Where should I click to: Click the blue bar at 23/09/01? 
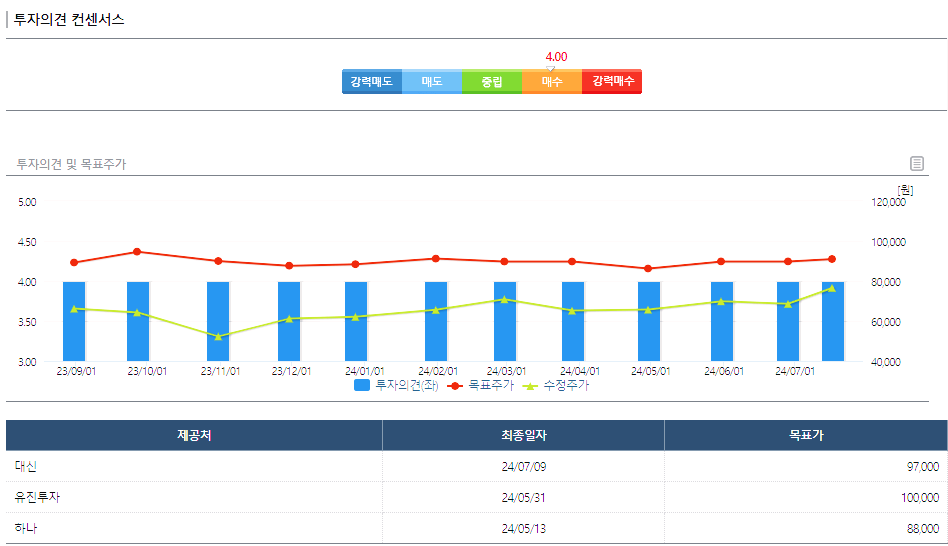(74, 322)
